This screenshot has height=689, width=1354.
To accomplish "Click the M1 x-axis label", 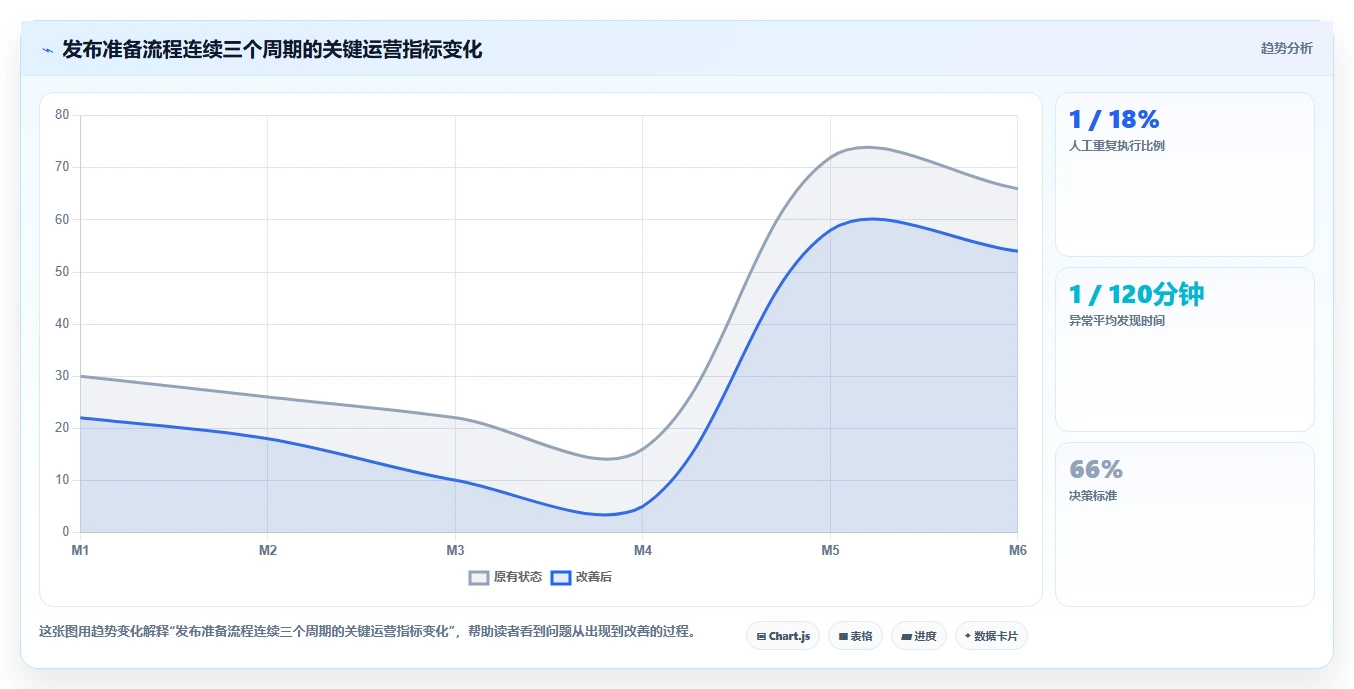I will tap(80, 550).
